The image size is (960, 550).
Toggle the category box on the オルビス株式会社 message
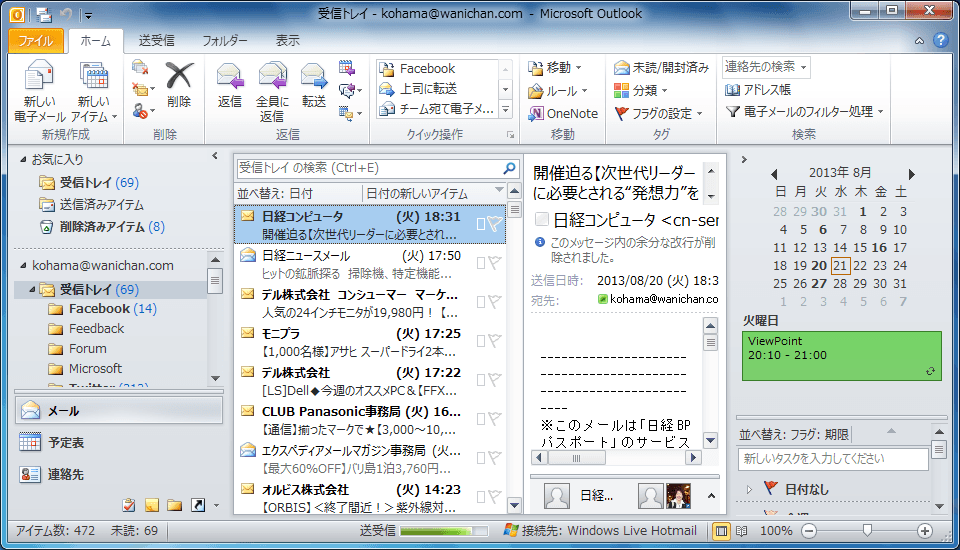pos(481,497)
